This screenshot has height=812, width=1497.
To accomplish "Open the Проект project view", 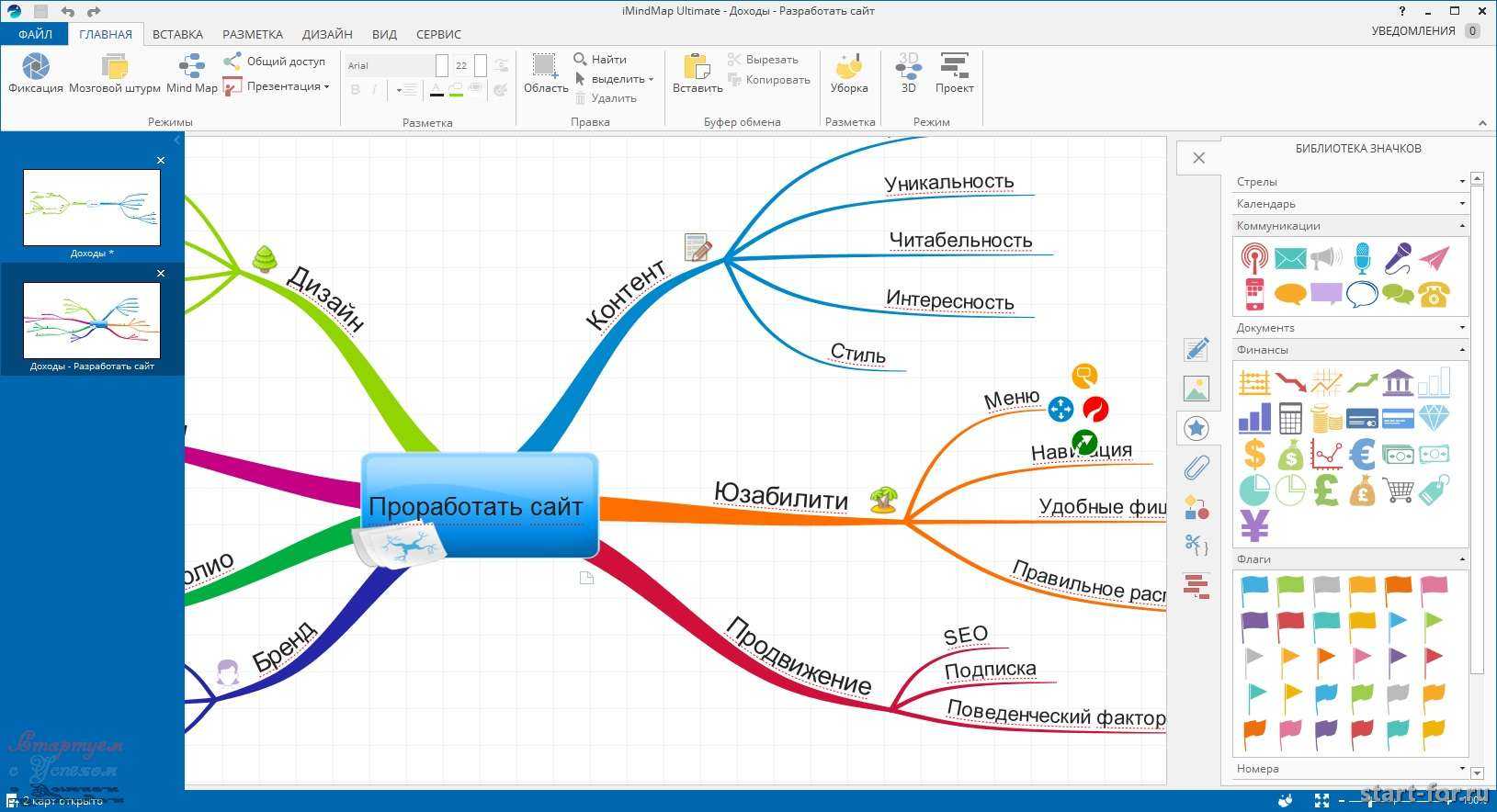I will pyautogui.click(x=954, y=68).
